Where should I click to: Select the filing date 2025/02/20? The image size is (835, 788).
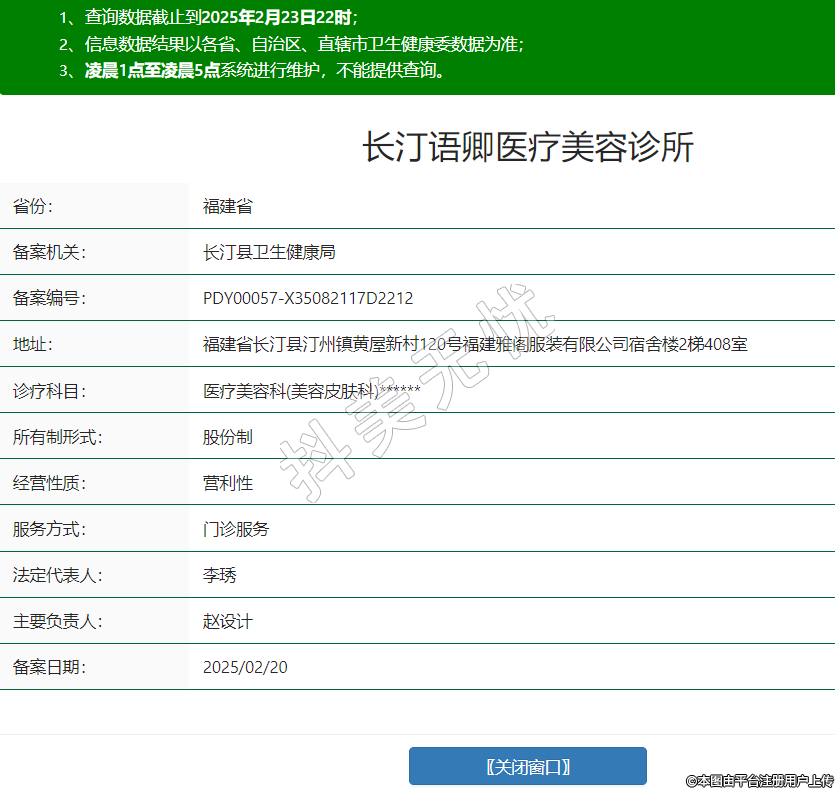click(245, 667)
